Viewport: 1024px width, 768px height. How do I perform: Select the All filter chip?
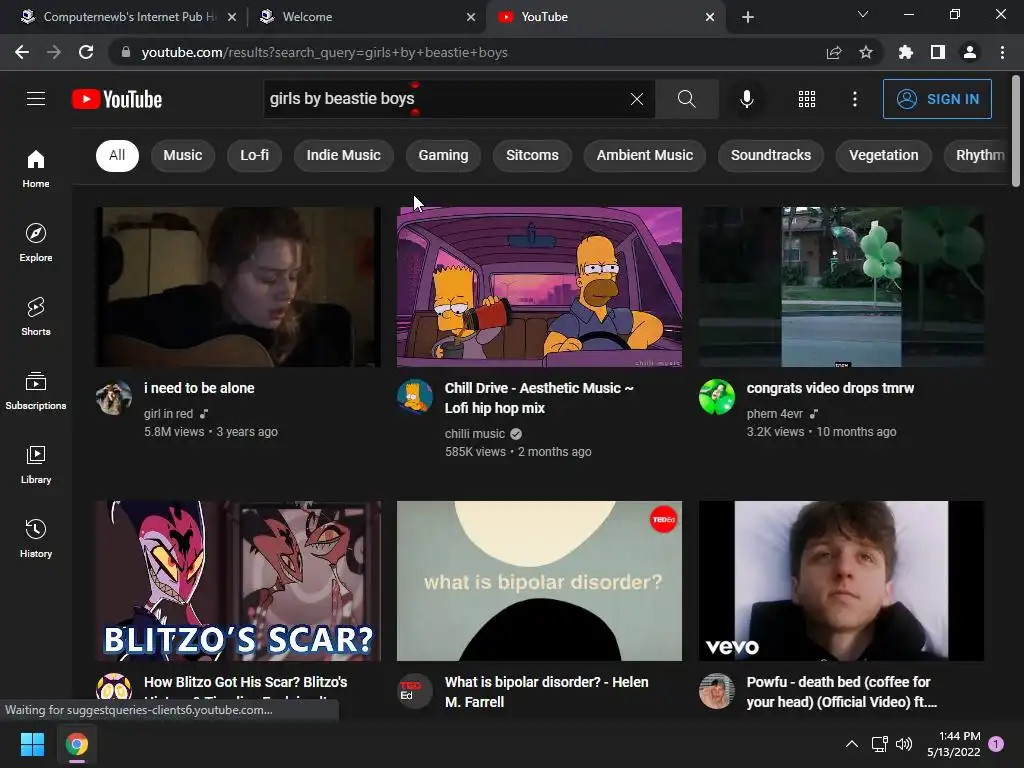coord(117,155)
